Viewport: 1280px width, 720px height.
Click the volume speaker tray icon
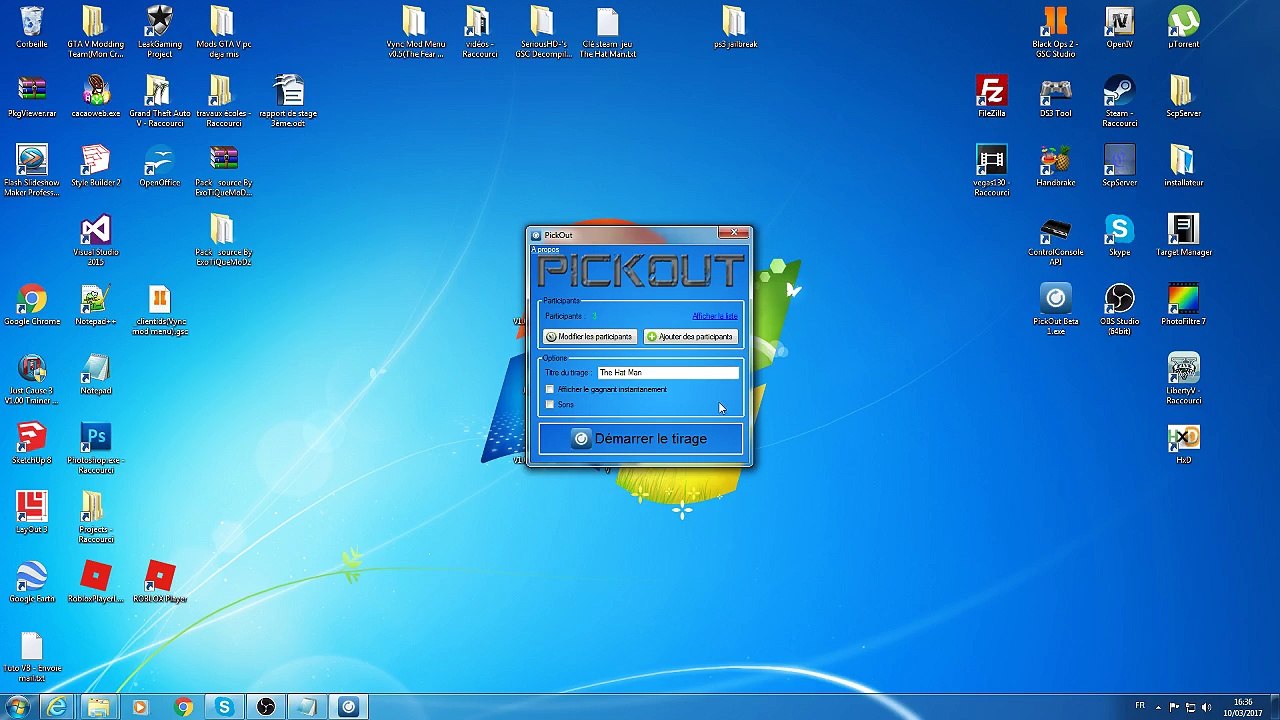1206,707
